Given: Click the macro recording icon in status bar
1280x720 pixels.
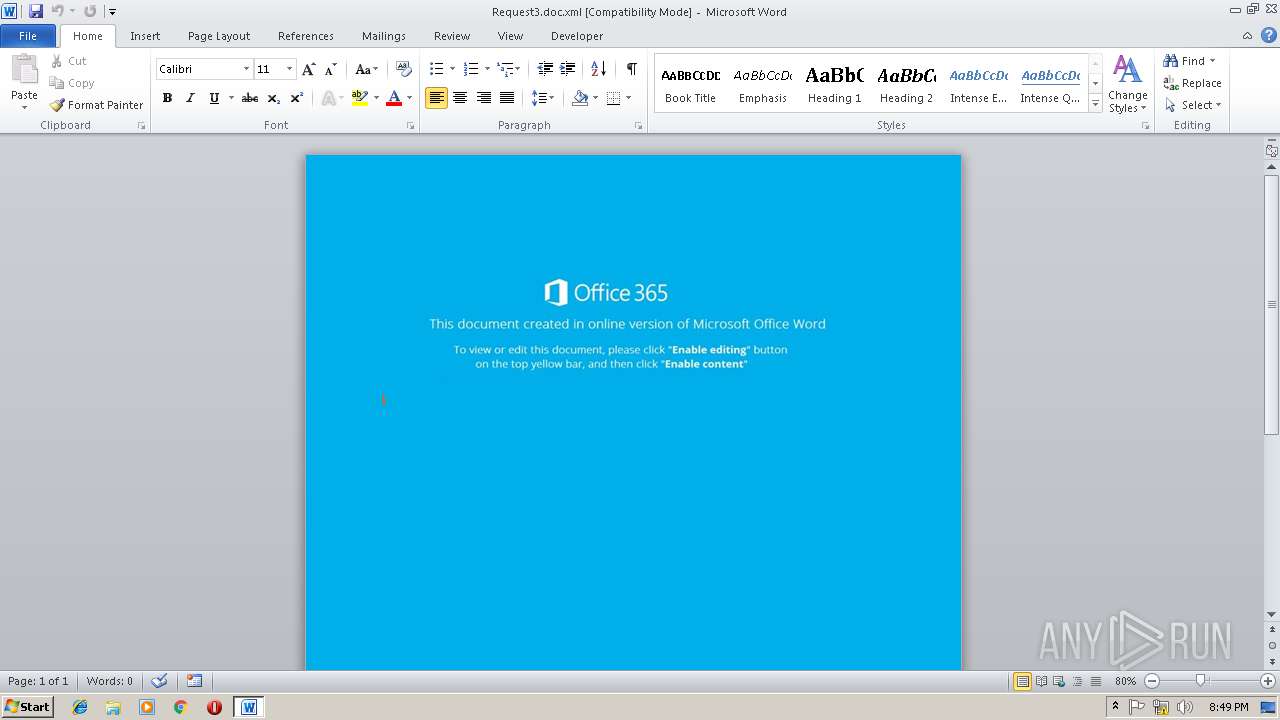Looking at the screenshot, I should click(194, 681).
